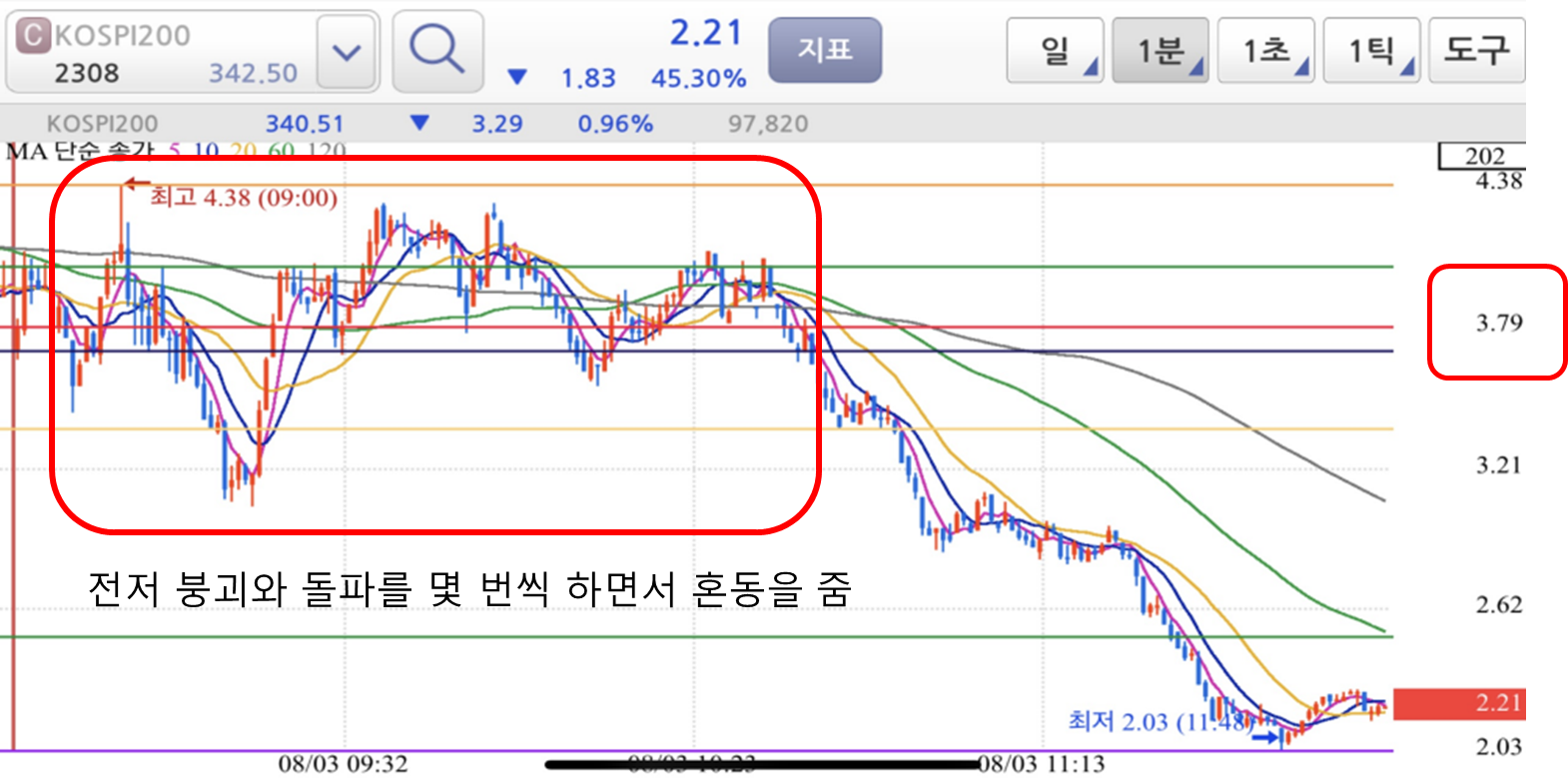Click the 08/03 11:13 time axis label
Viewport: 1568px width, 784px height.
[x=1041, y=765]
